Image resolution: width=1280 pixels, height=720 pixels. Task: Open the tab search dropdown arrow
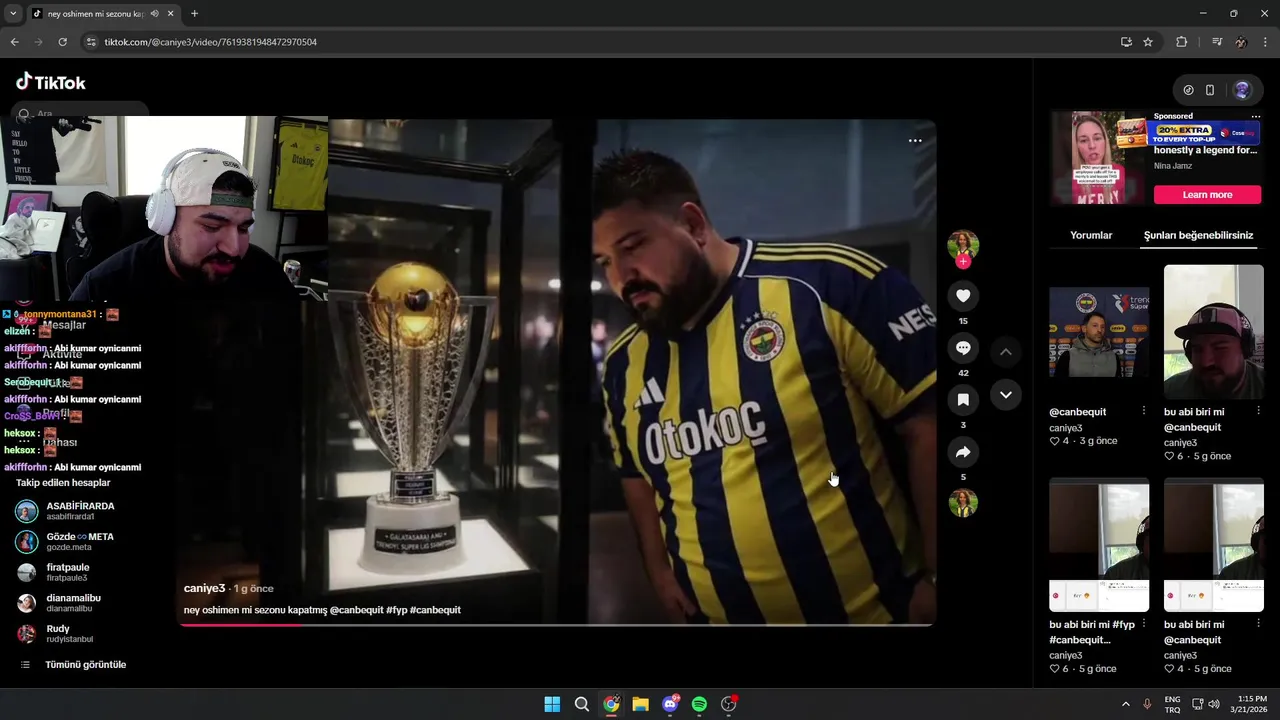point(13,14)
